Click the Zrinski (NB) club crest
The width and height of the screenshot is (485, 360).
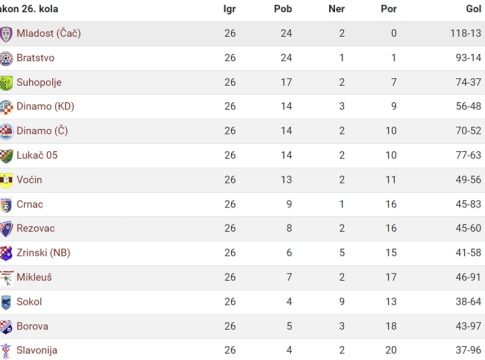click(6, 253)
